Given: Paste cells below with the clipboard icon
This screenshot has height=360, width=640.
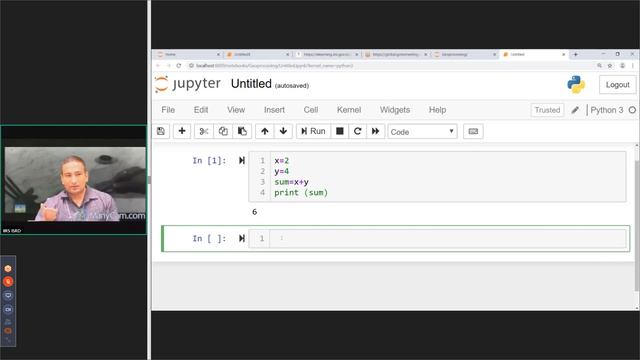Looking at the screenshot, I should (x=242, y=131).
